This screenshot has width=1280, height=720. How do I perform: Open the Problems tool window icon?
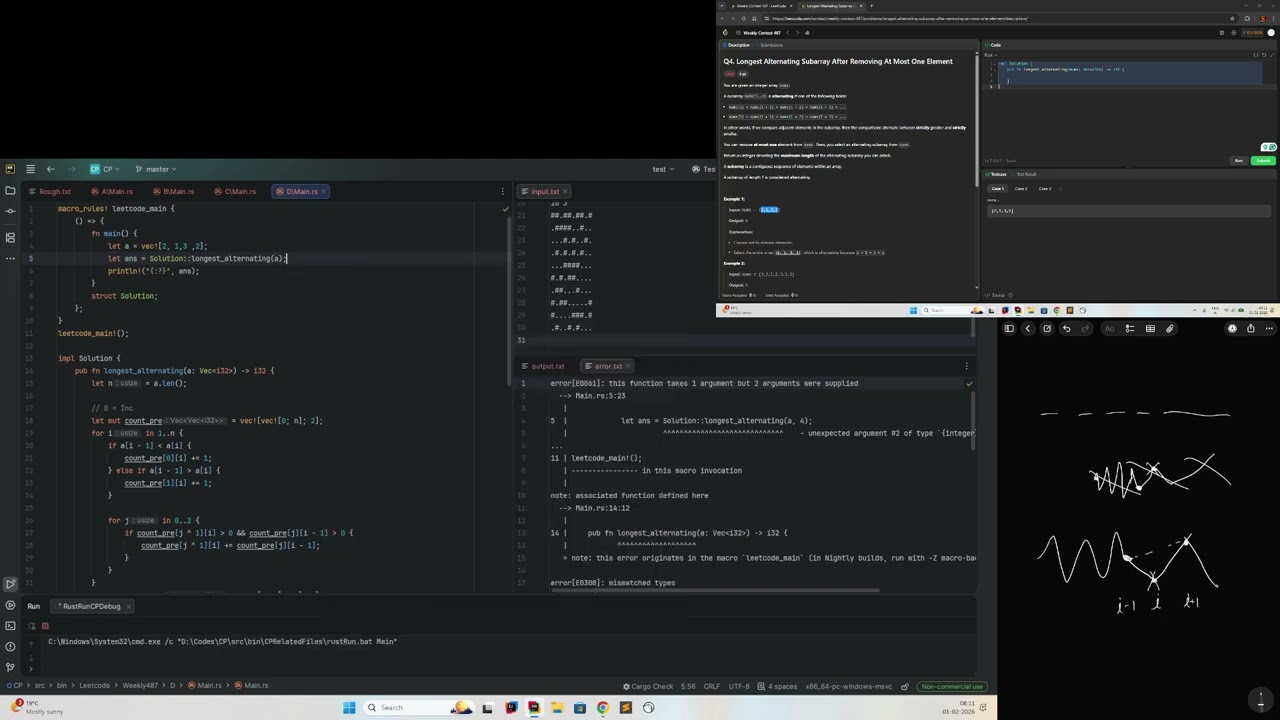pyautogui.click(x=10, y=646)
